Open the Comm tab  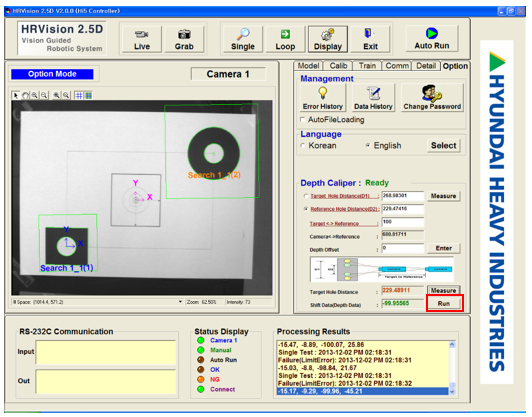(x=397, y=66)
